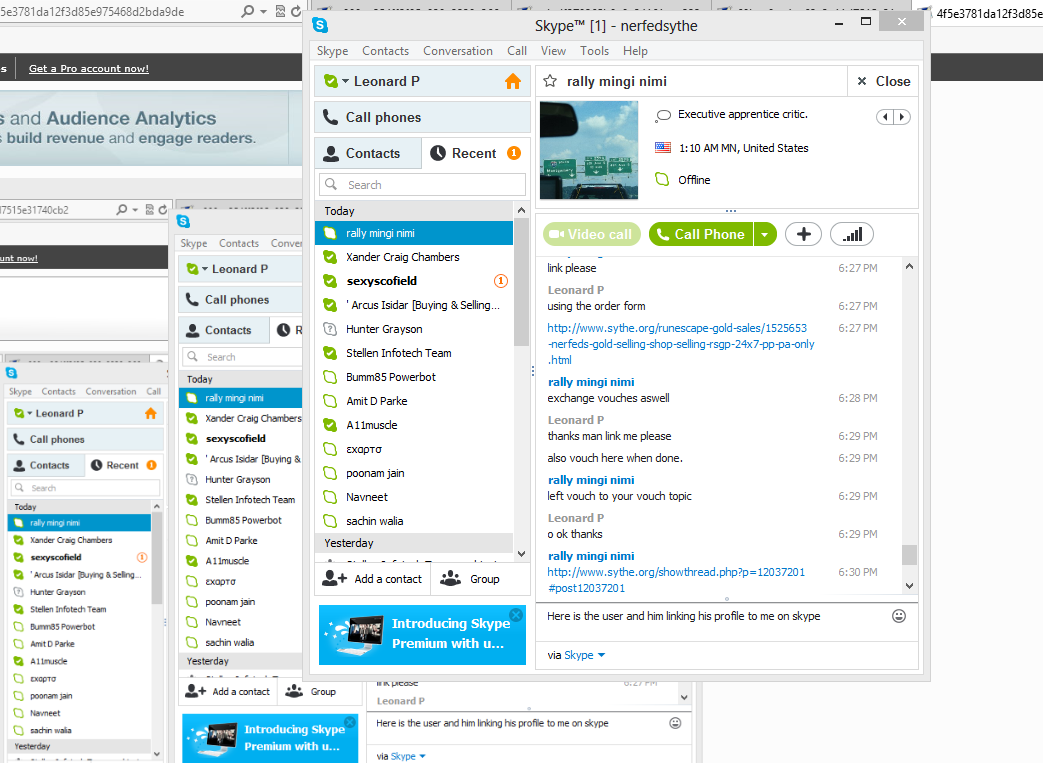This screenshot has width=1043, height=763.
Task: Click Get a Pro account now link in browser
Action: pyautogui.click(x=88, y=69)
